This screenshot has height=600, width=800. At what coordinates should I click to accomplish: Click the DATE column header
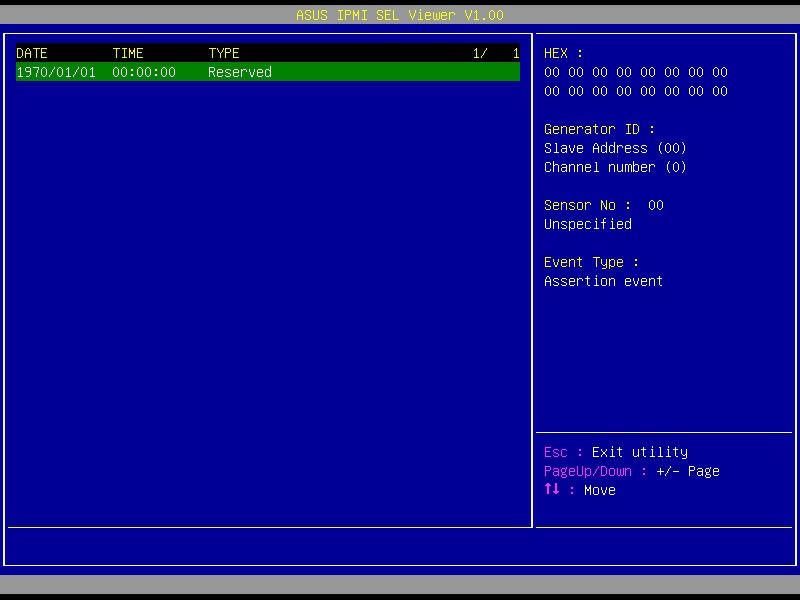click(32, 53)
